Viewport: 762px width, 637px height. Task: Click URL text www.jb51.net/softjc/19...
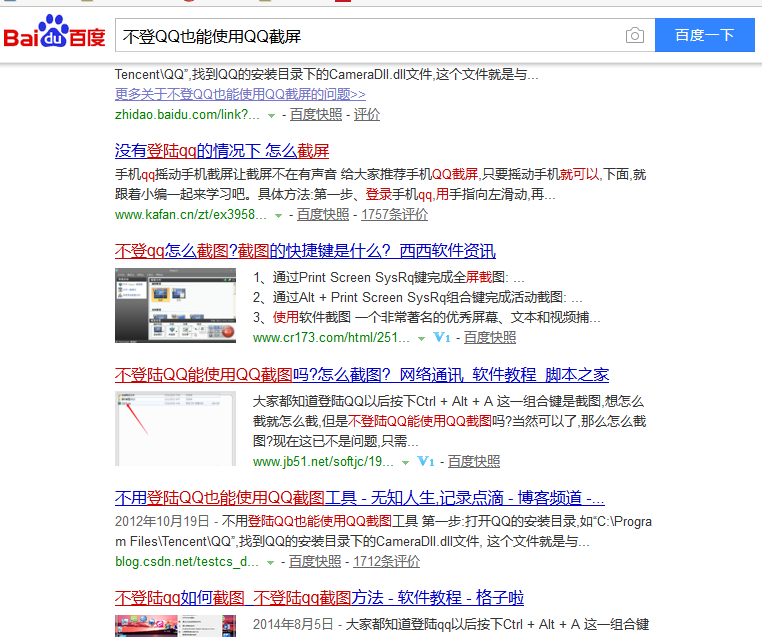[323, 461]
